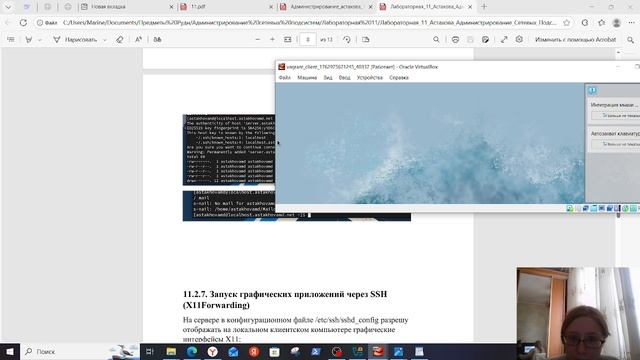Switch to the VirtualBox taskbar icon
The image size is (640, 360).
click(378, 351)
